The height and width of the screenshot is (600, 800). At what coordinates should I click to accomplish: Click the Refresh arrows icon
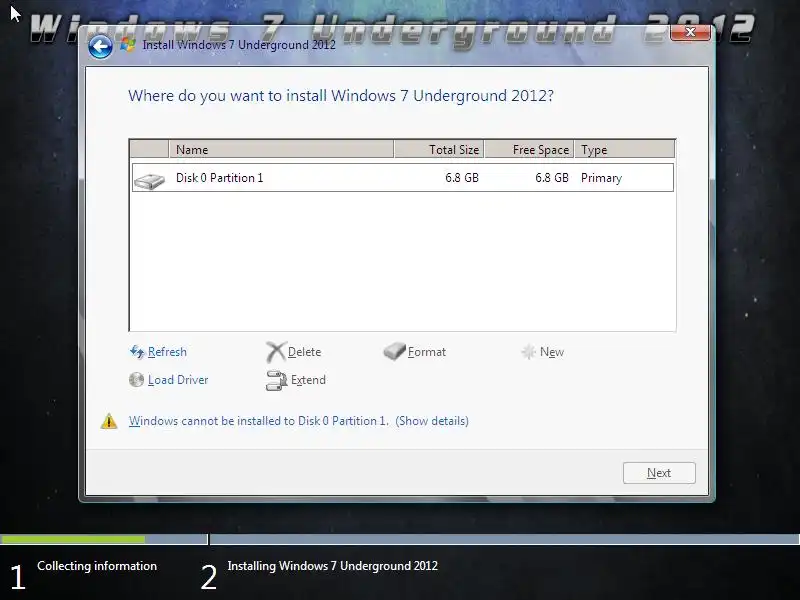[137, 352]
